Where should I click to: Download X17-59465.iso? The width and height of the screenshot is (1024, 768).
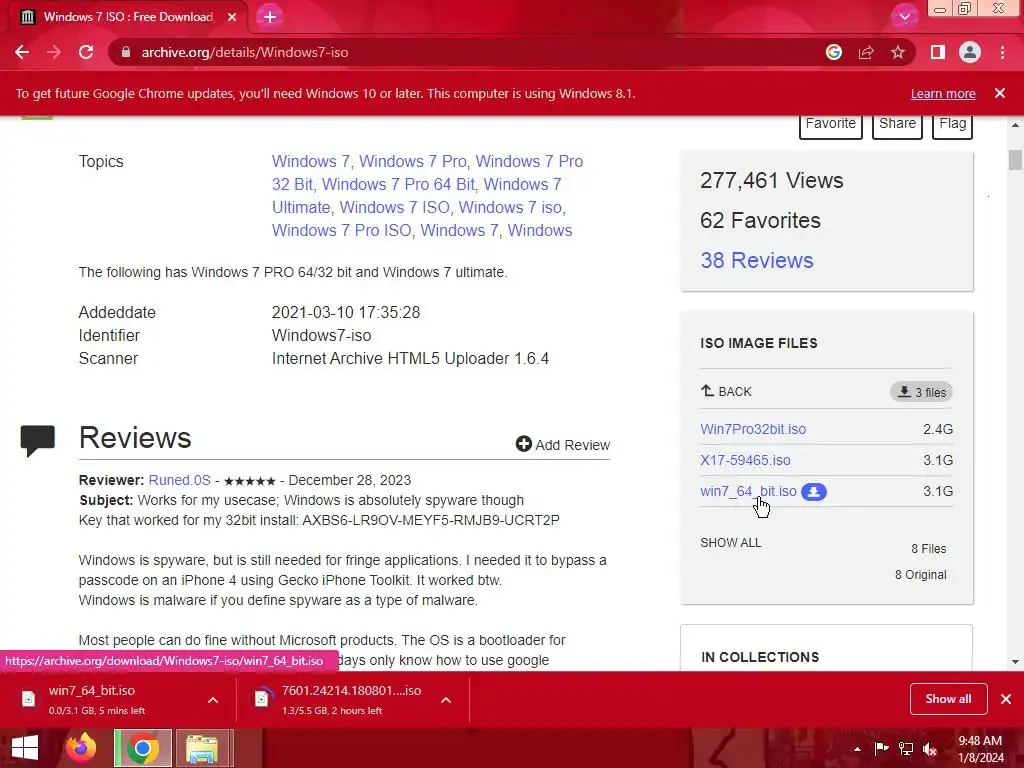(745, 460)
